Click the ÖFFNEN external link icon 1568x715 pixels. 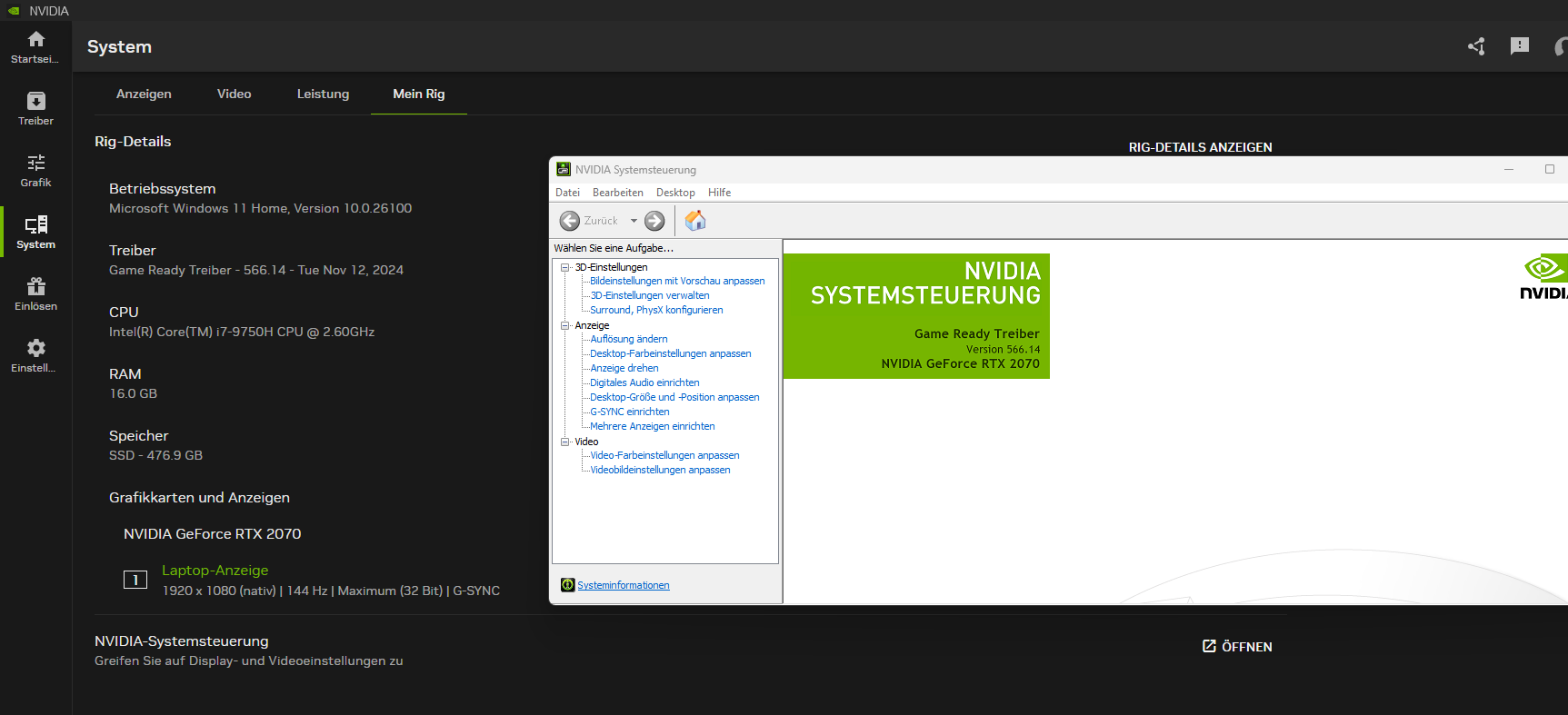click(1209, 646)
